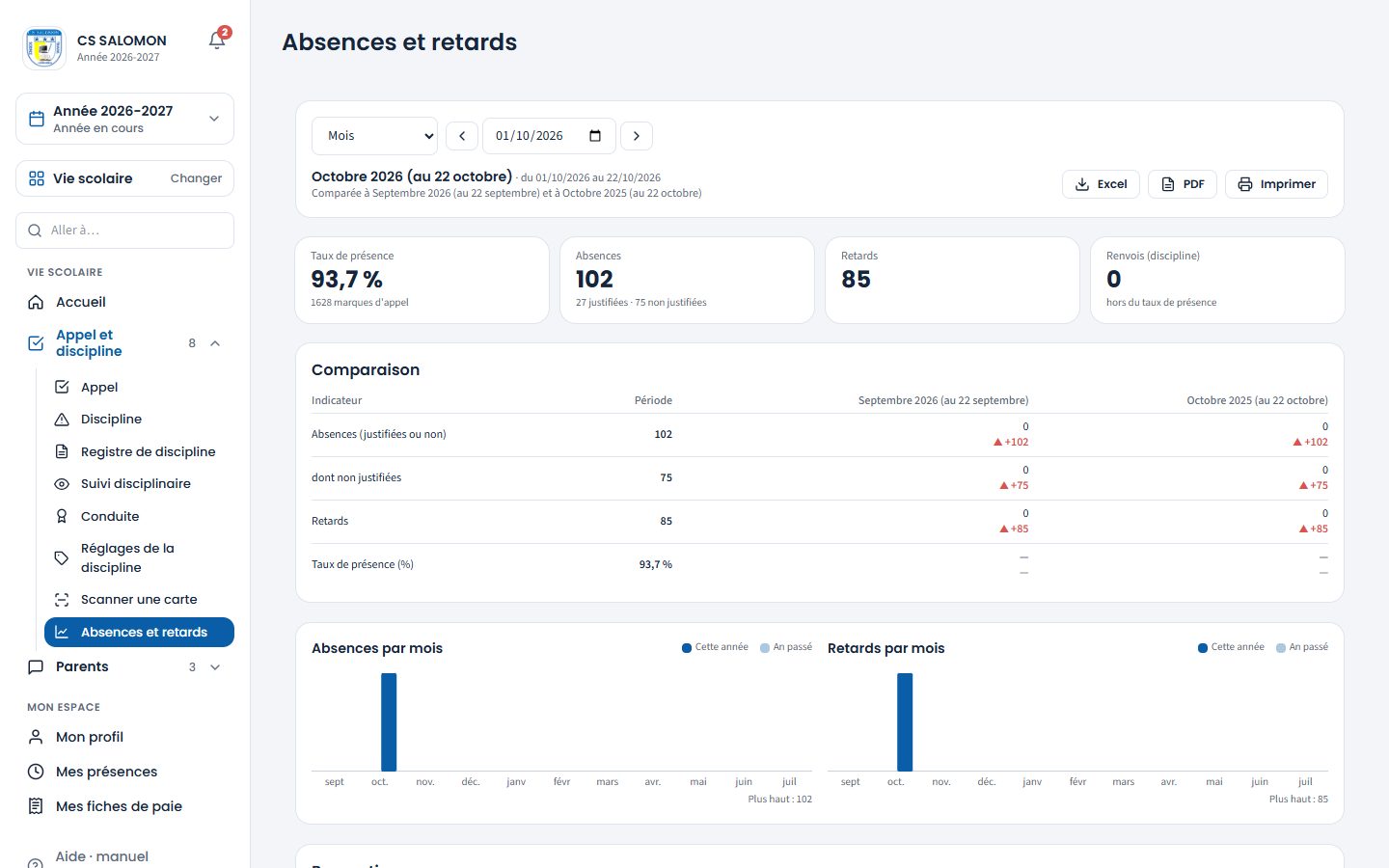Collapse the Appel et discipline section
Image resolution: width=1389 pixels, height=868 pixels.
click(x=215, y=343)
